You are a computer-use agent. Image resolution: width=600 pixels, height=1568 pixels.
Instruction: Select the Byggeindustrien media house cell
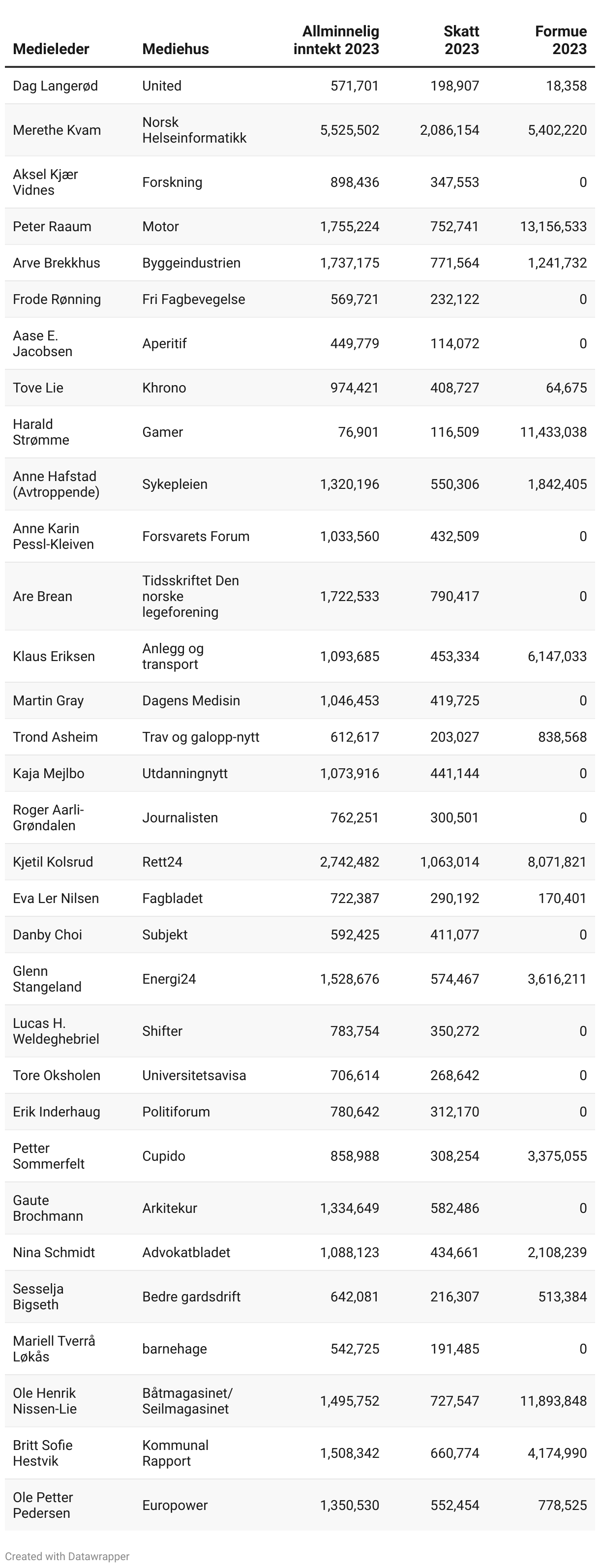pyautogui.click(x=191, y=263)
